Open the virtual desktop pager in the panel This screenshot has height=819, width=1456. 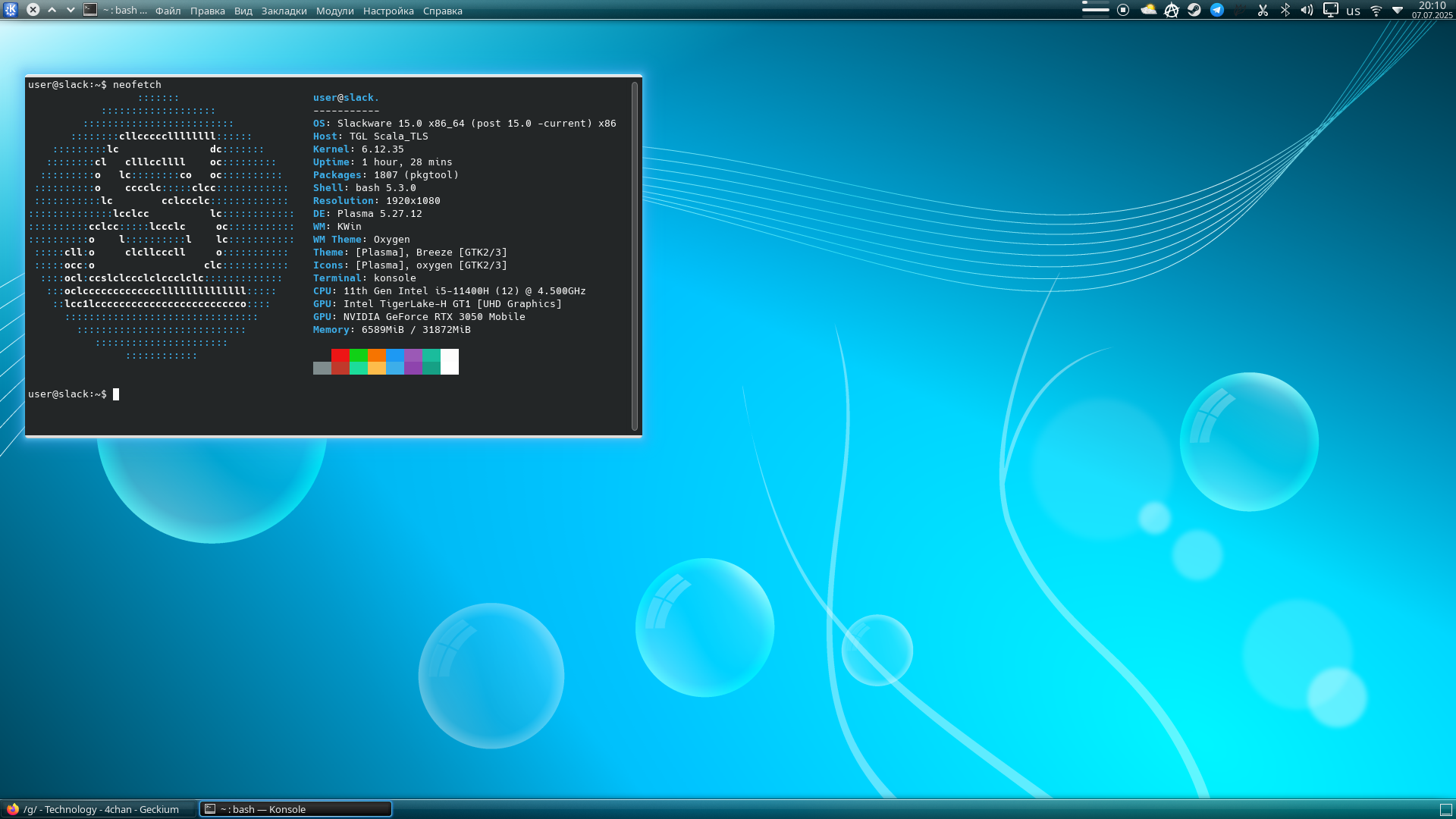point(1095,10)
